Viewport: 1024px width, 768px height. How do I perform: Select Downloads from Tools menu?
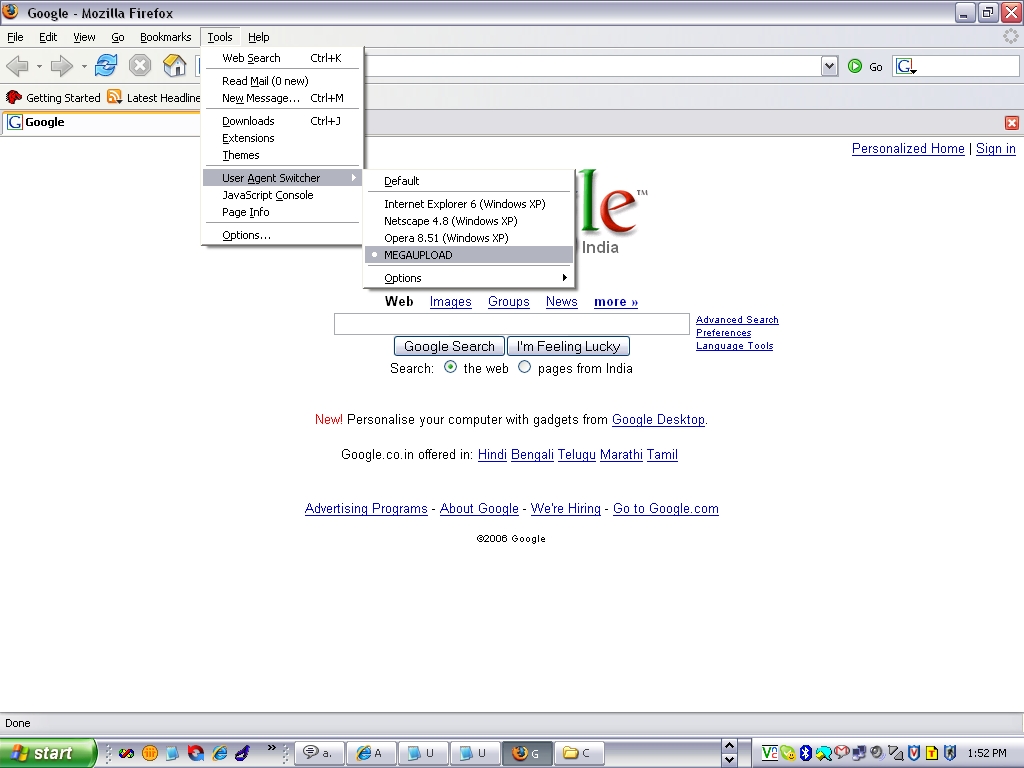click(x=281, y=121)
